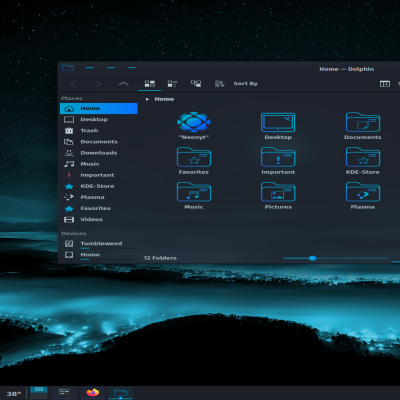The width and height of the screenshot is (400, 400).
Task: Switch to Details view mode
Action: click(x=196, y=84)
